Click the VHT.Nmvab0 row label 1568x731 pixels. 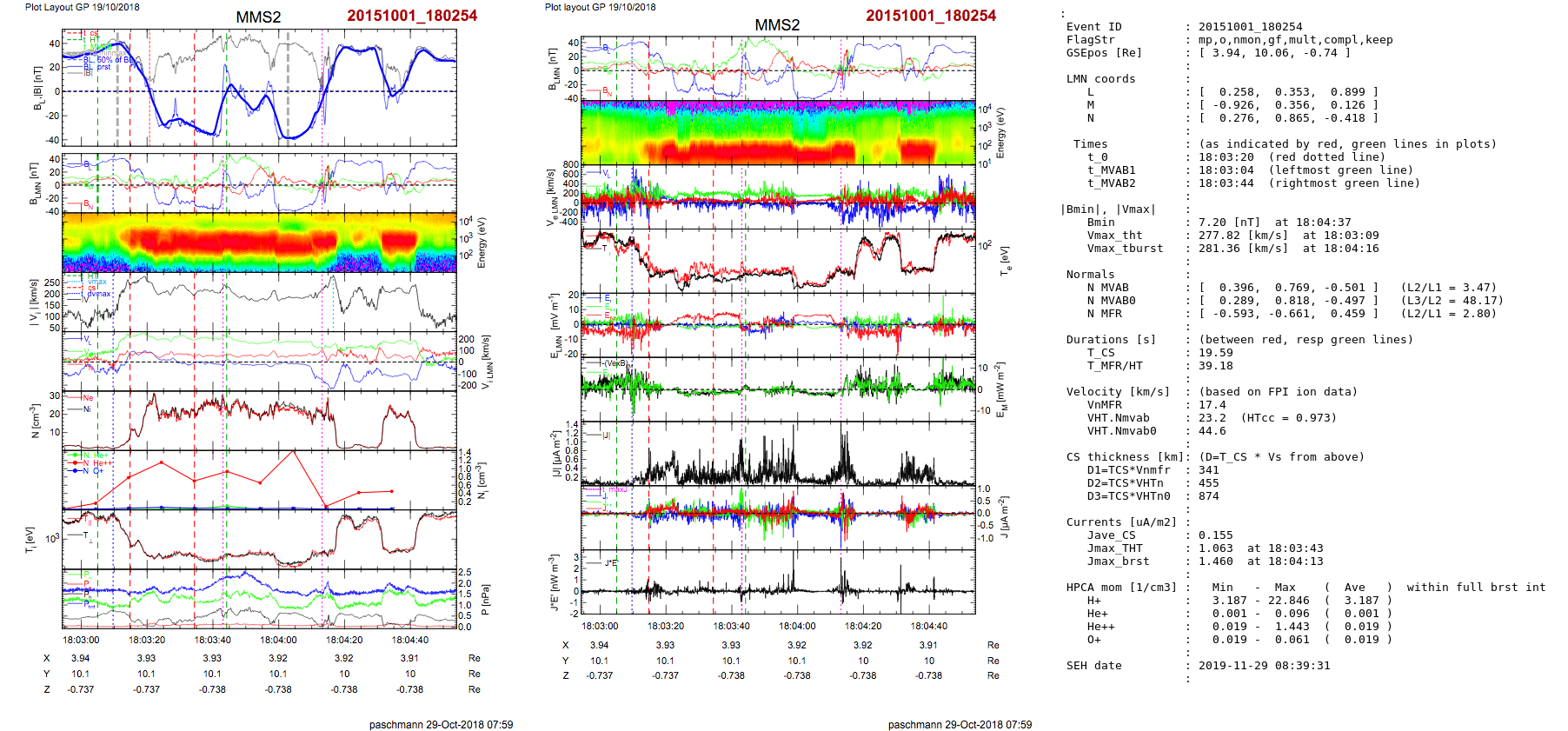click(1121, 431)
